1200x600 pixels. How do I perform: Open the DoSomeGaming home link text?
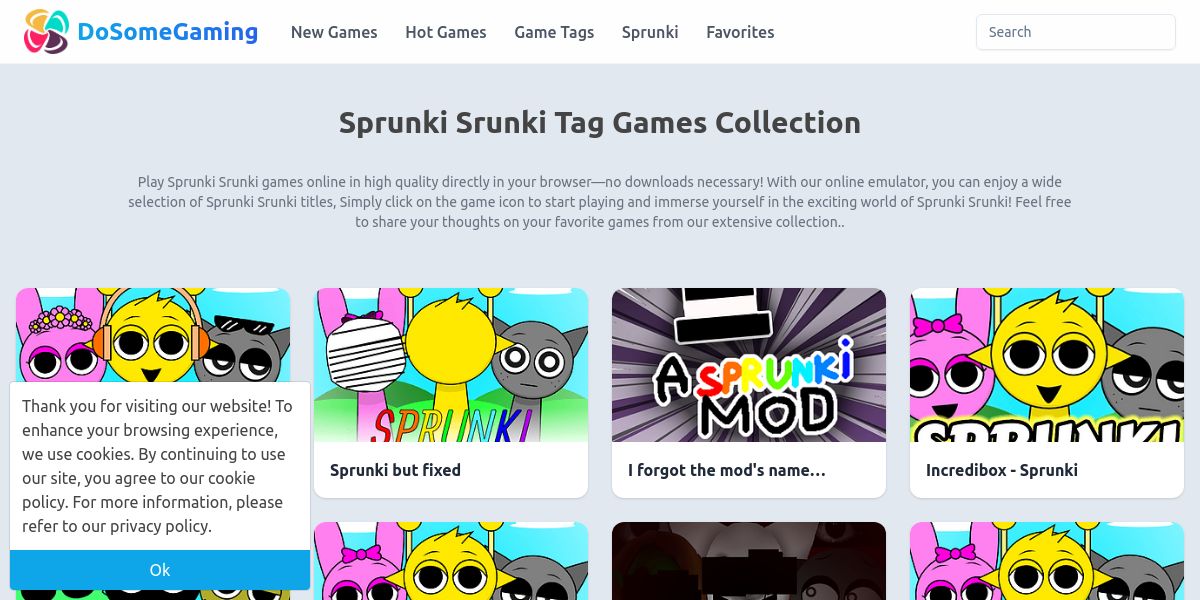pos(168,32)
